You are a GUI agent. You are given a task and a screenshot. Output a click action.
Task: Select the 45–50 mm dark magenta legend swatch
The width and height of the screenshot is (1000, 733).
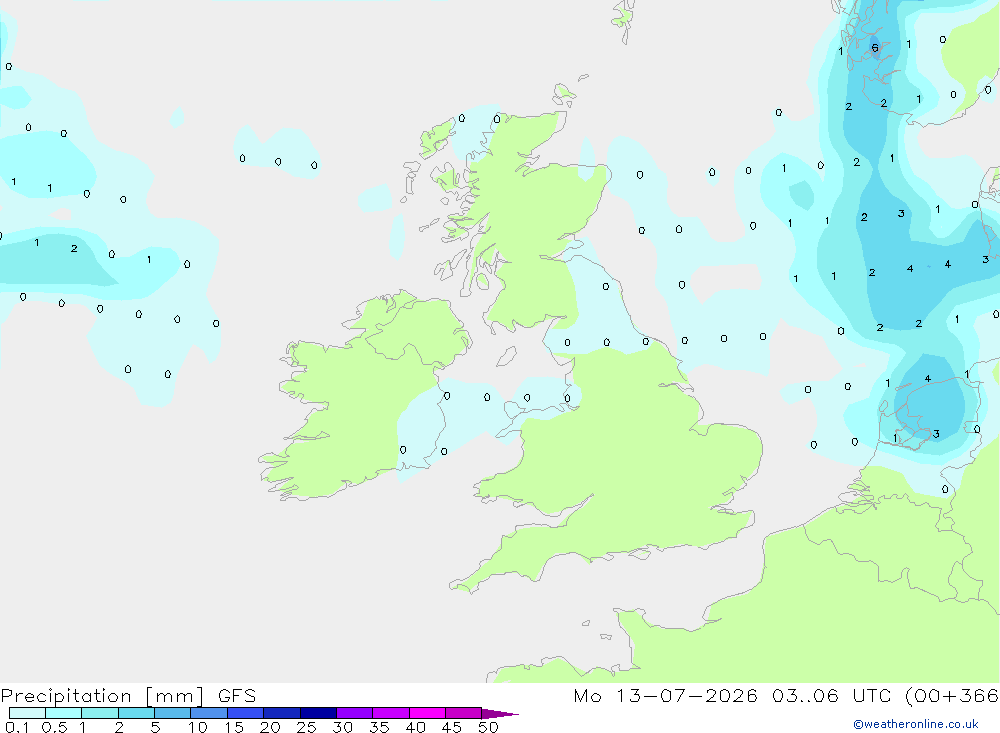click(x=463, y=713)
